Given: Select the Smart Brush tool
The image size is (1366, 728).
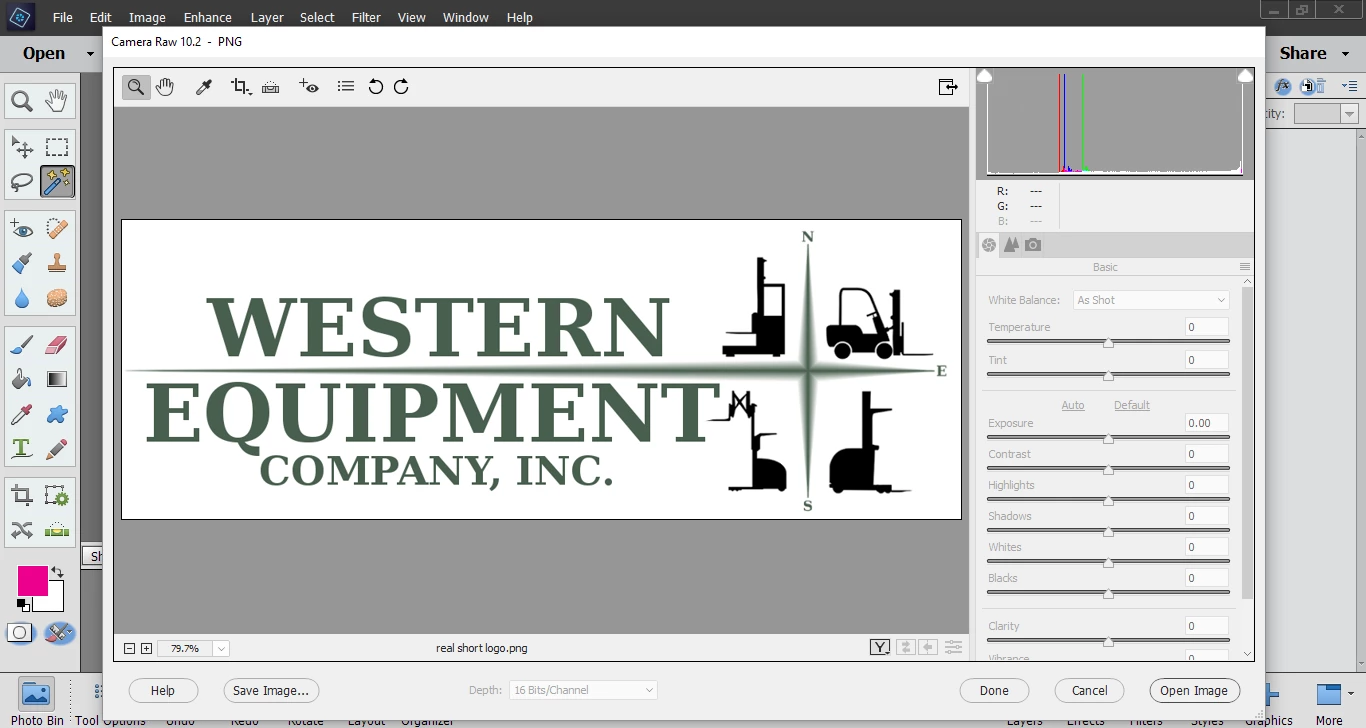Looking at the screenshot, I should [22, 263].
